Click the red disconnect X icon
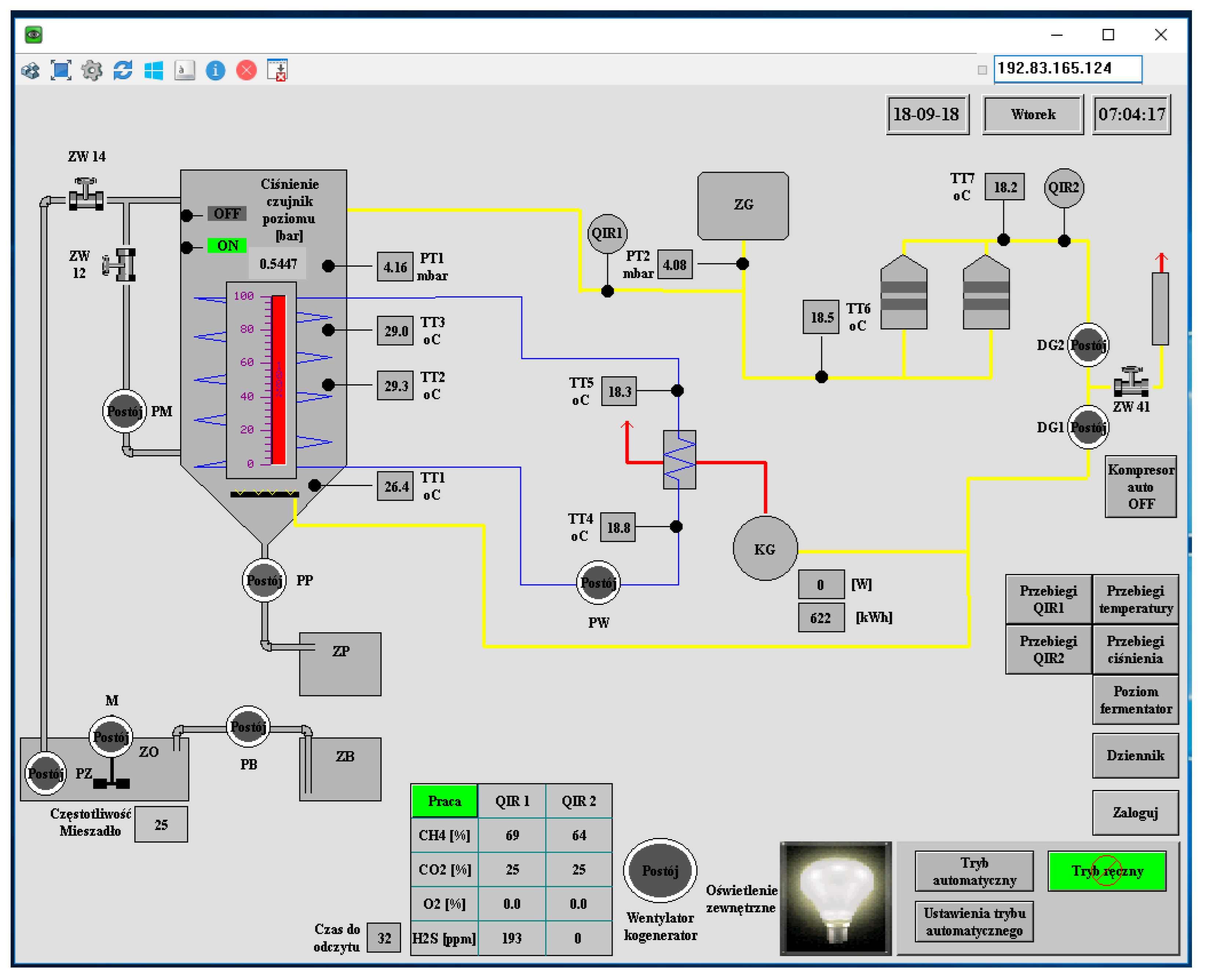 [x=246, y=70]
